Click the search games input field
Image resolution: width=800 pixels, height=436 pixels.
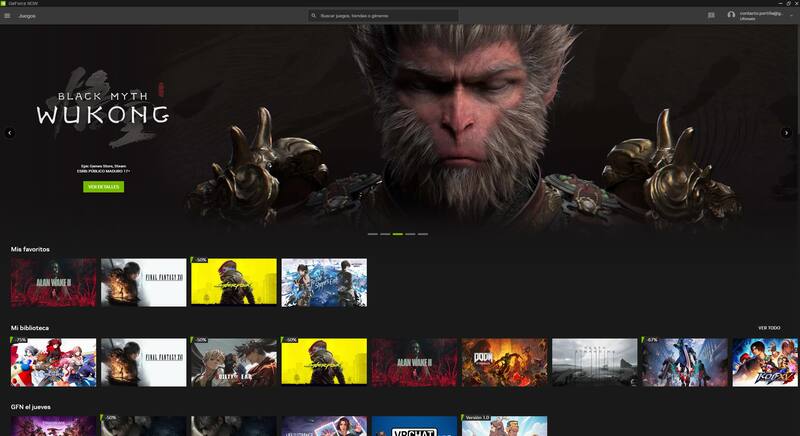(x=385, y=15)
